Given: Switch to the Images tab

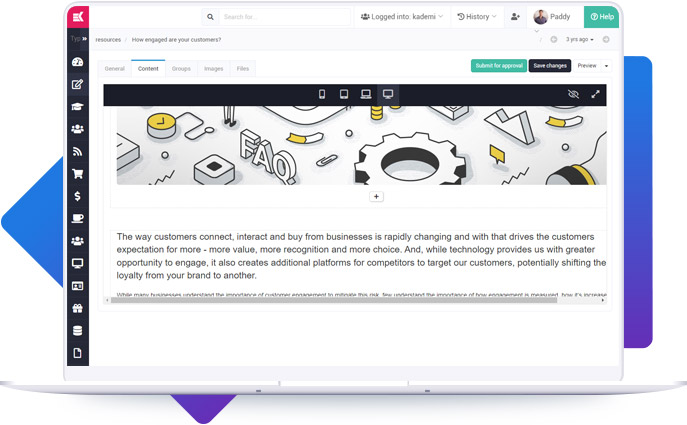Looking at the screenshot, I should pyautogui.click(x=213, y=69).
